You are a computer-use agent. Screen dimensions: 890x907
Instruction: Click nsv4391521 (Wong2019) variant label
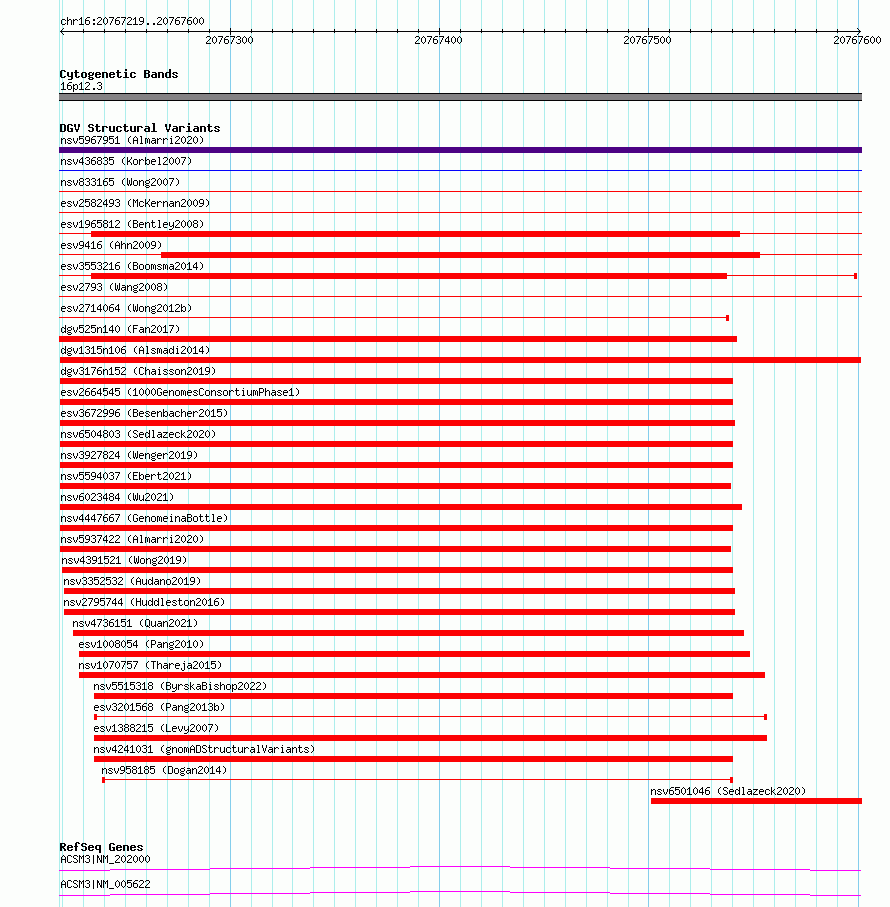click(x=124, y=561)
